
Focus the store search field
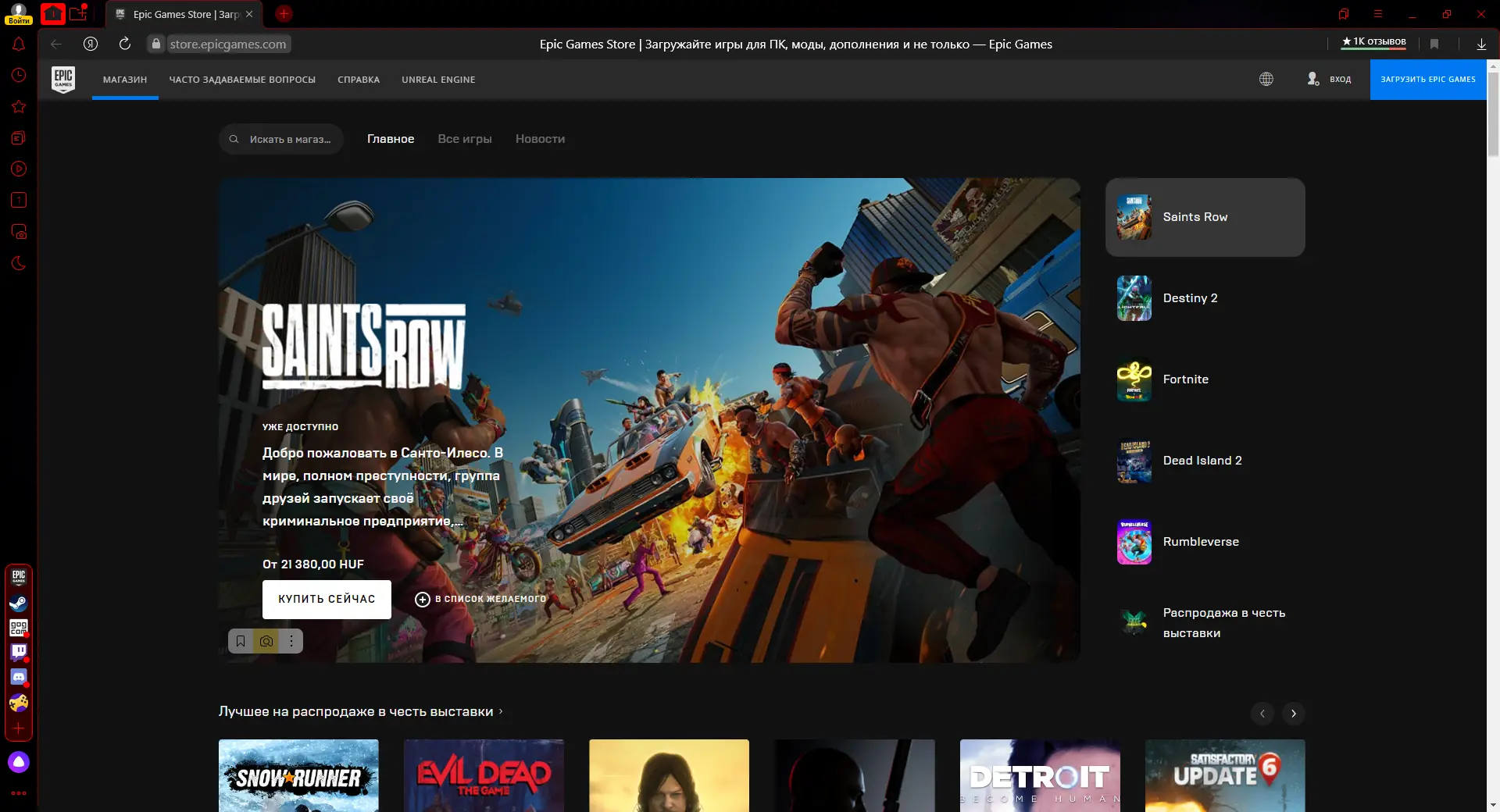click(281, 139)
